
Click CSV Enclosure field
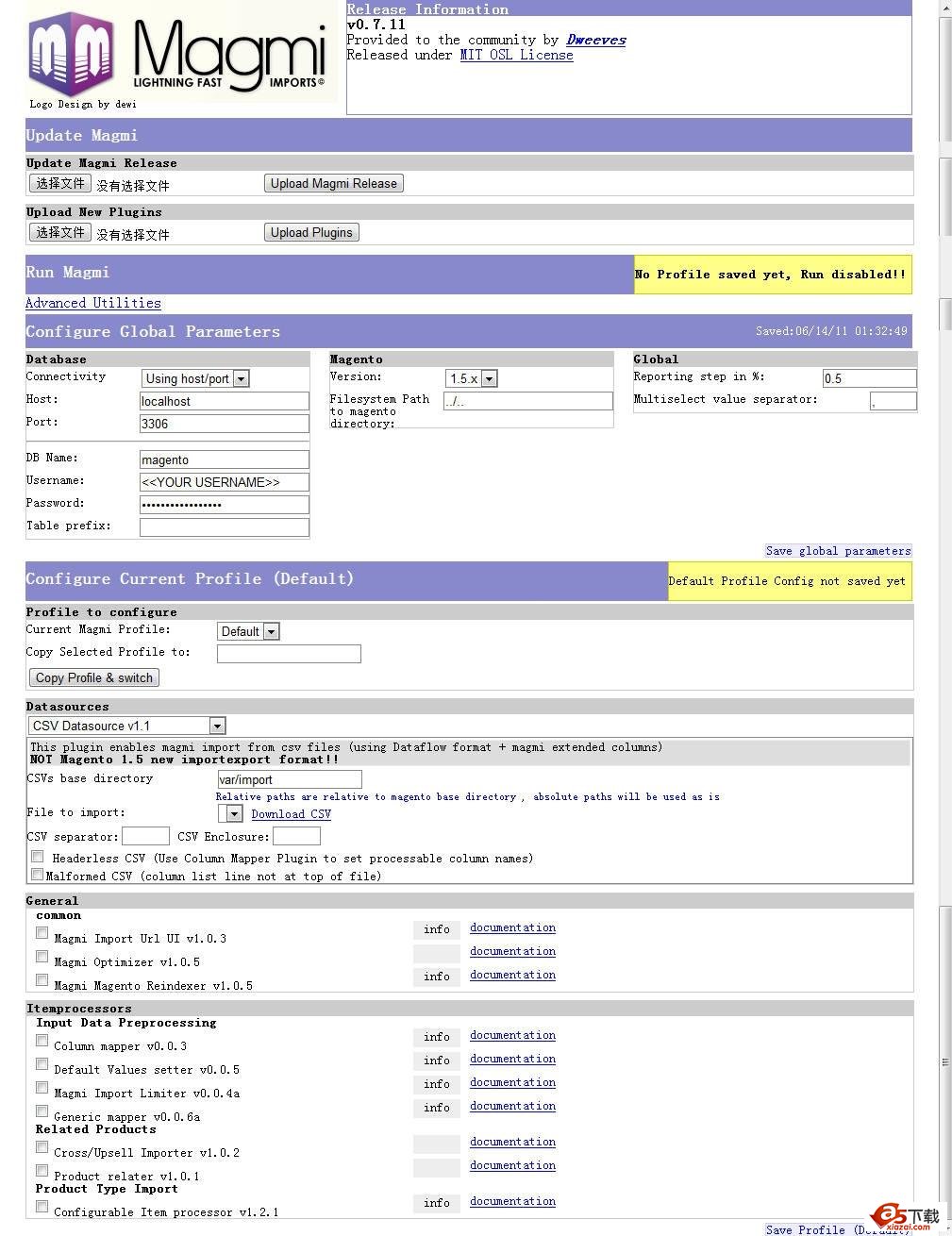pos(296,836)
